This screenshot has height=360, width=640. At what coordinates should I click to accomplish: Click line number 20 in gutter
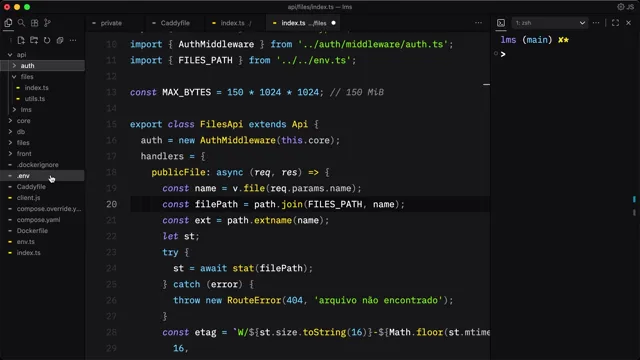[x=111, y=204]
